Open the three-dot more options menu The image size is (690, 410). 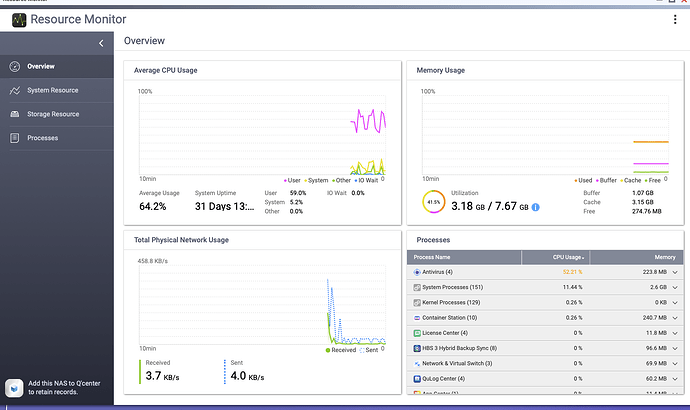(x=675, y=19)
